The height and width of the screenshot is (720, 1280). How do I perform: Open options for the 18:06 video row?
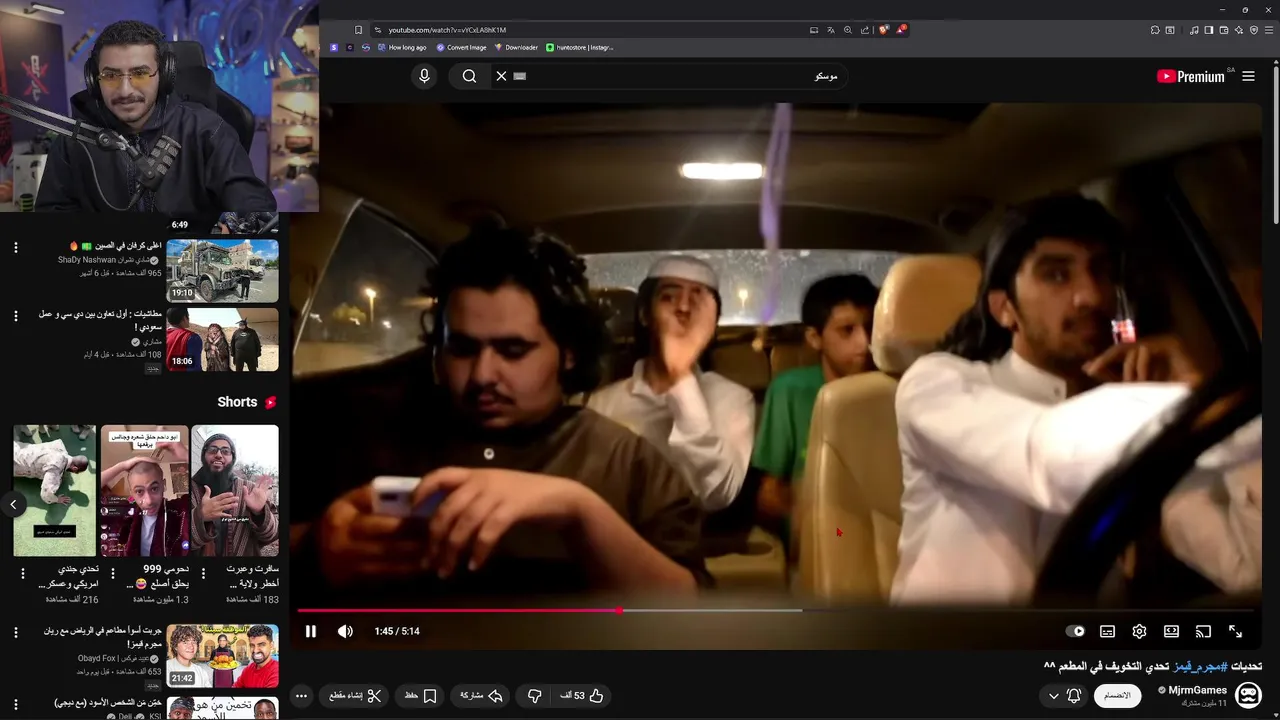pyautogui.click(x=15, y=316)
